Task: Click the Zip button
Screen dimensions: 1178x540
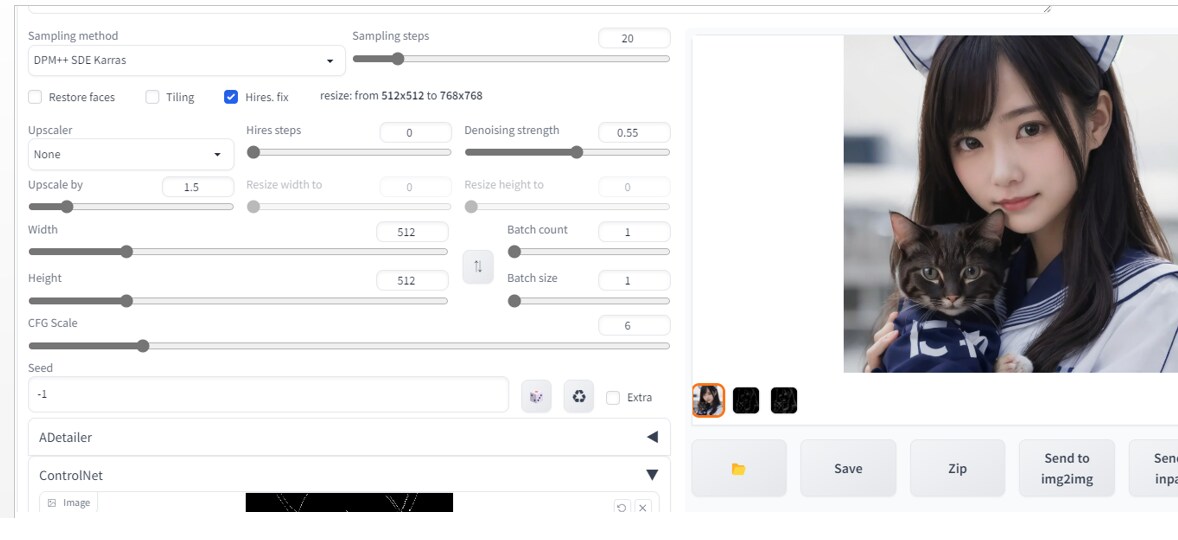Action: tap(957, 468)
